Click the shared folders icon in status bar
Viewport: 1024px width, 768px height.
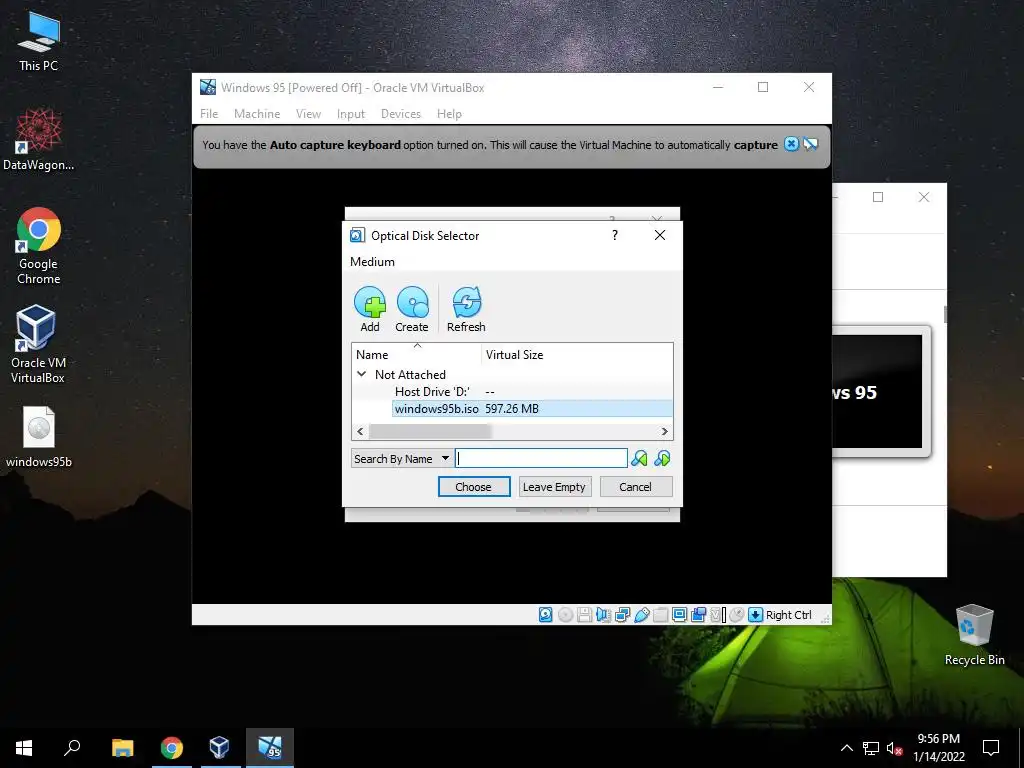(660, 615)
